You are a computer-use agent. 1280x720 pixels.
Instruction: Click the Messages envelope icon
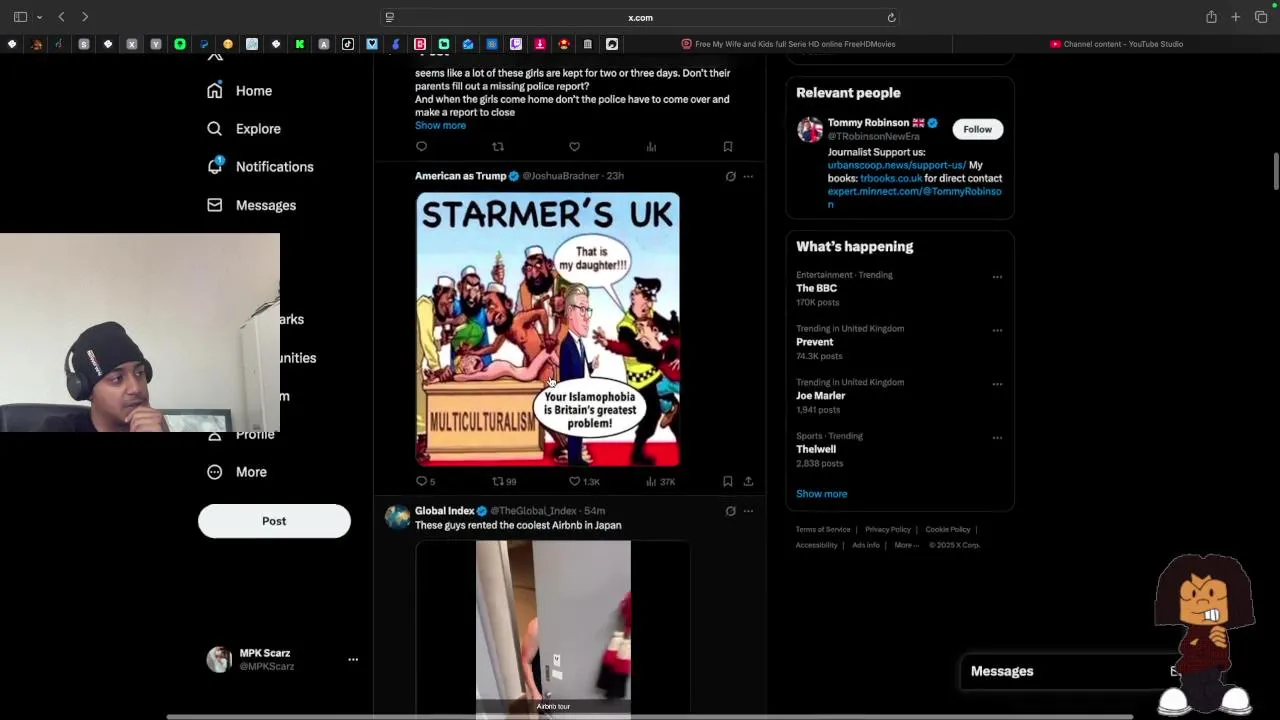tap(214, 205)
